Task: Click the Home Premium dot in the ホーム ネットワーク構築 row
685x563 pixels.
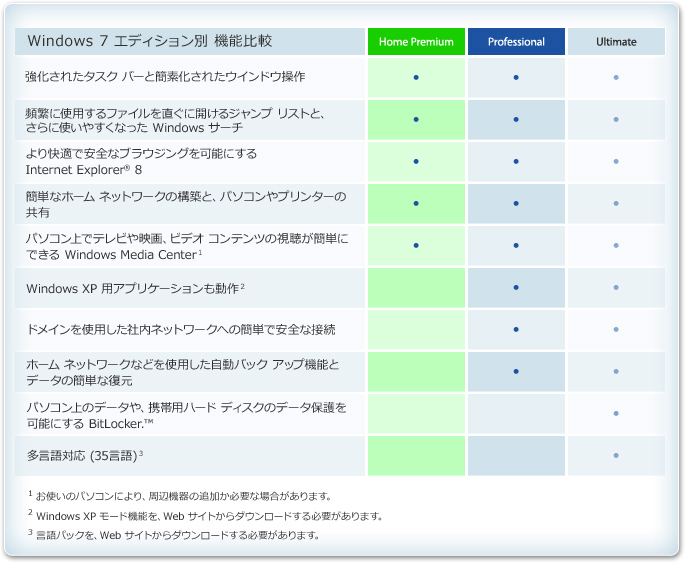Action: click(x=416, y=203)
